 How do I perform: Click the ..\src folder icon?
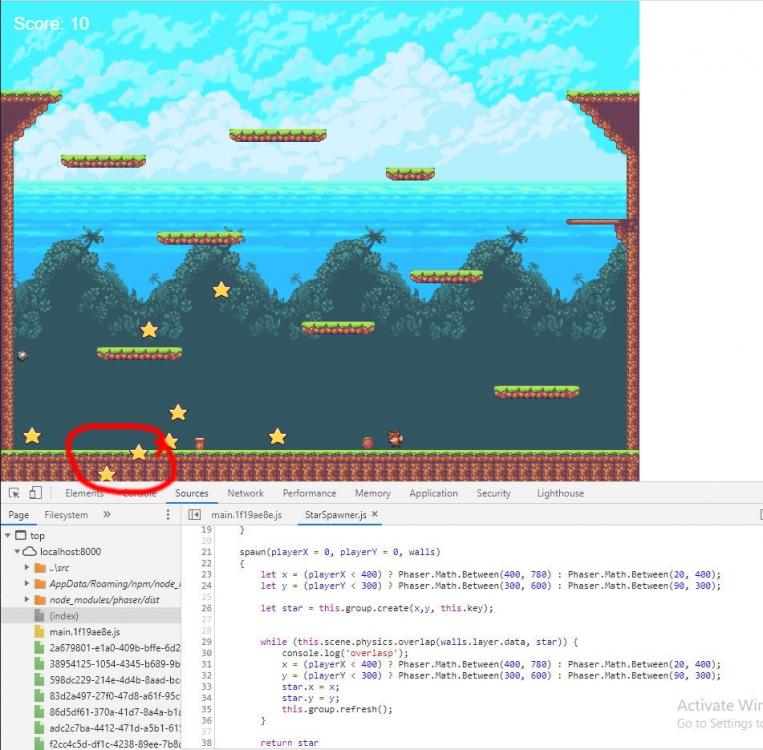tap(40, 567)
